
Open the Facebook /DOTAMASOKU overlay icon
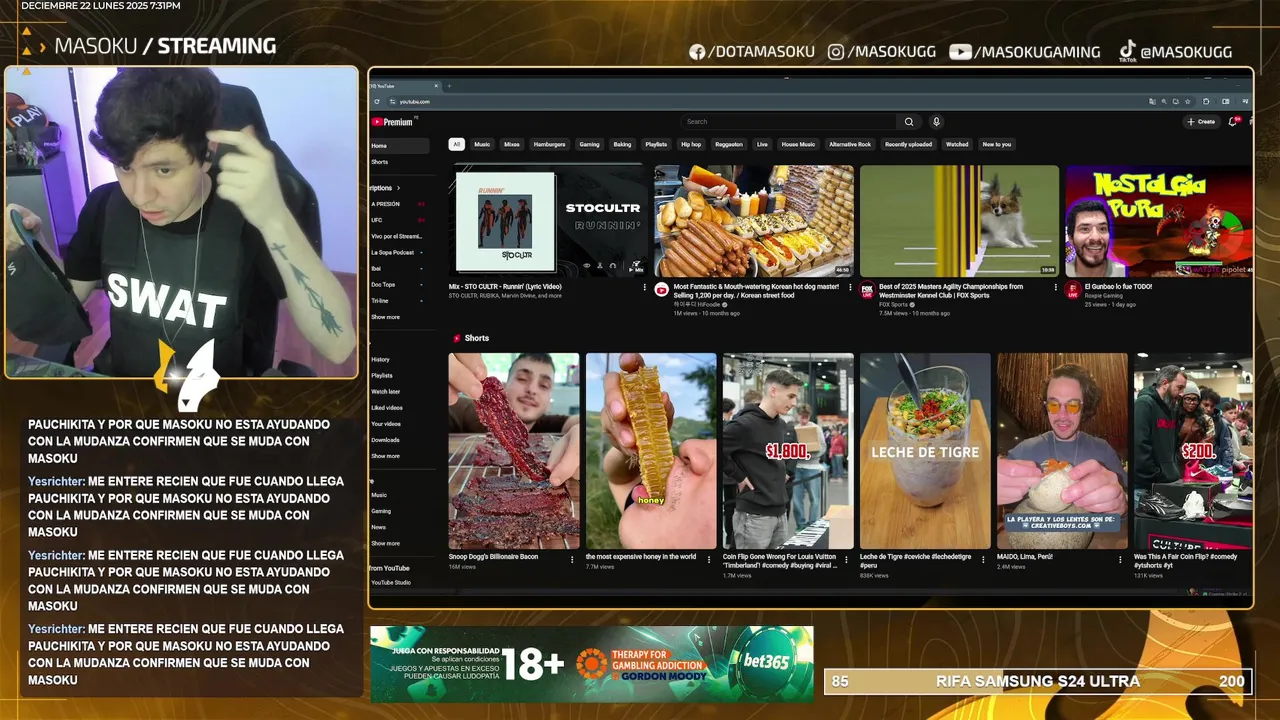697,52
